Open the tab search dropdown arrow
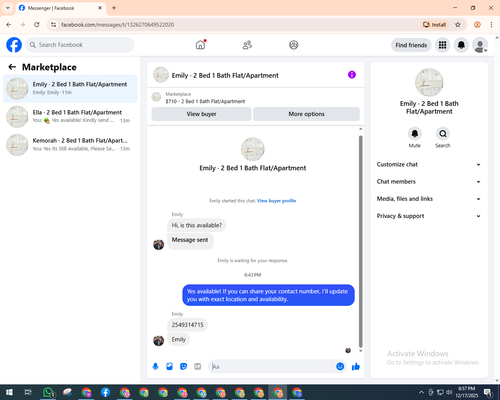The height and width of the screenshot is (400, 500). (8, 8)
